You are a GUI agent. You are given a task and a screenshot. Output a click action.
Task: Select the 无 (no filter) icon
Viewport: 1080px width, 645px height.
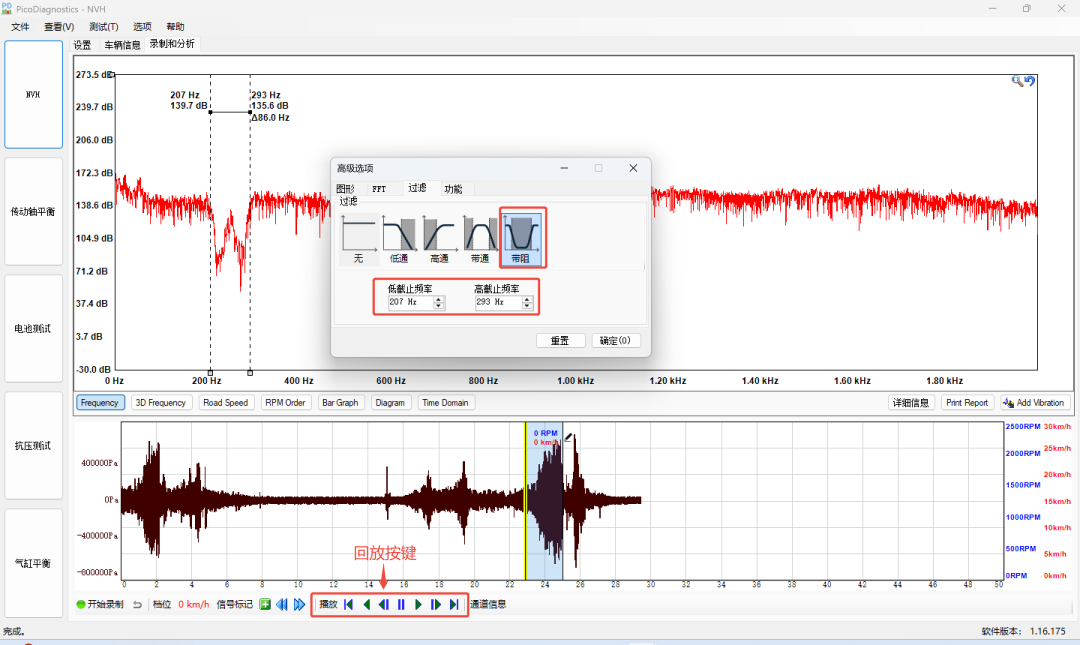(358, 238)
